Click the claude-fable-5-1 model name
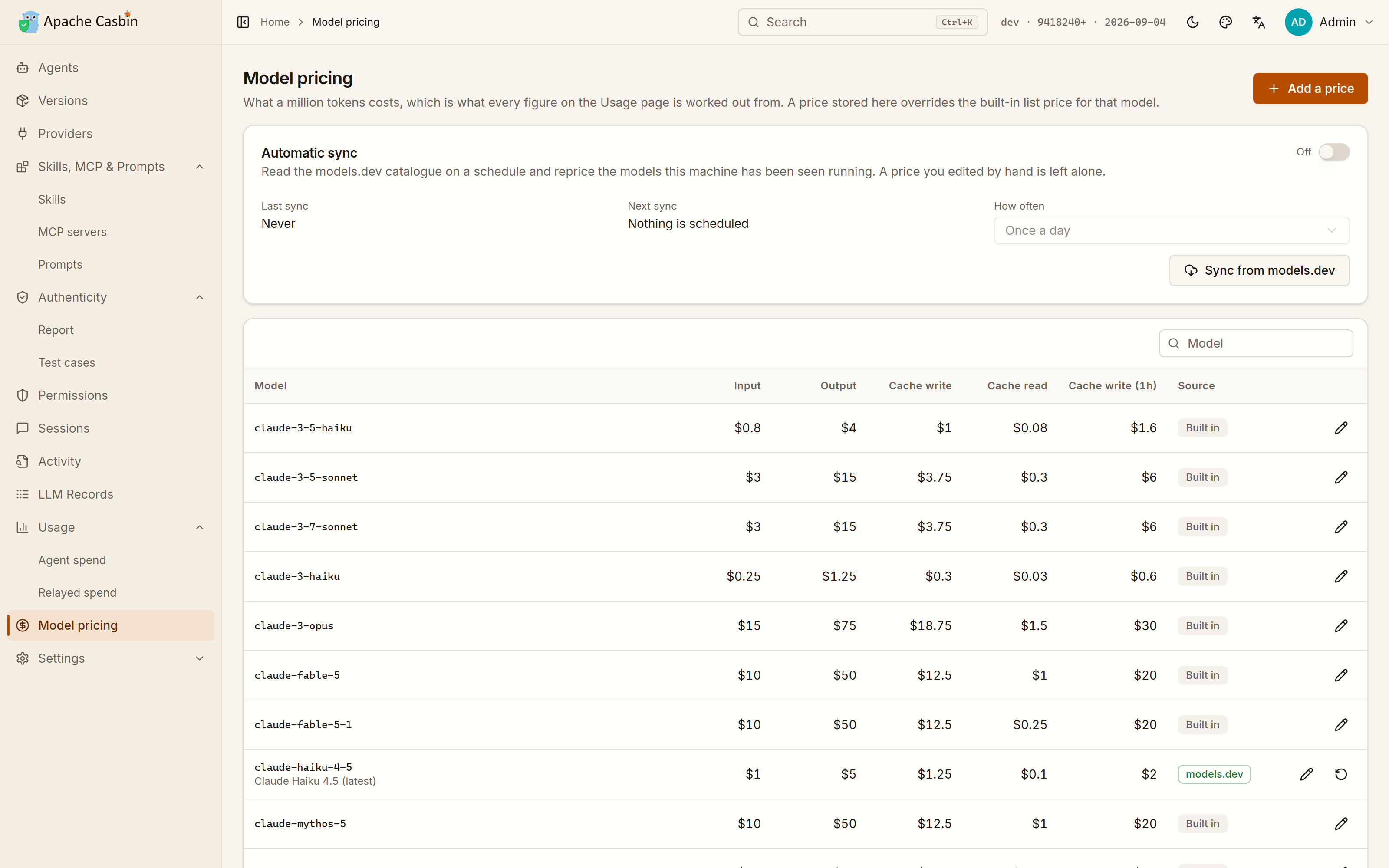 (x=303, y=724)
